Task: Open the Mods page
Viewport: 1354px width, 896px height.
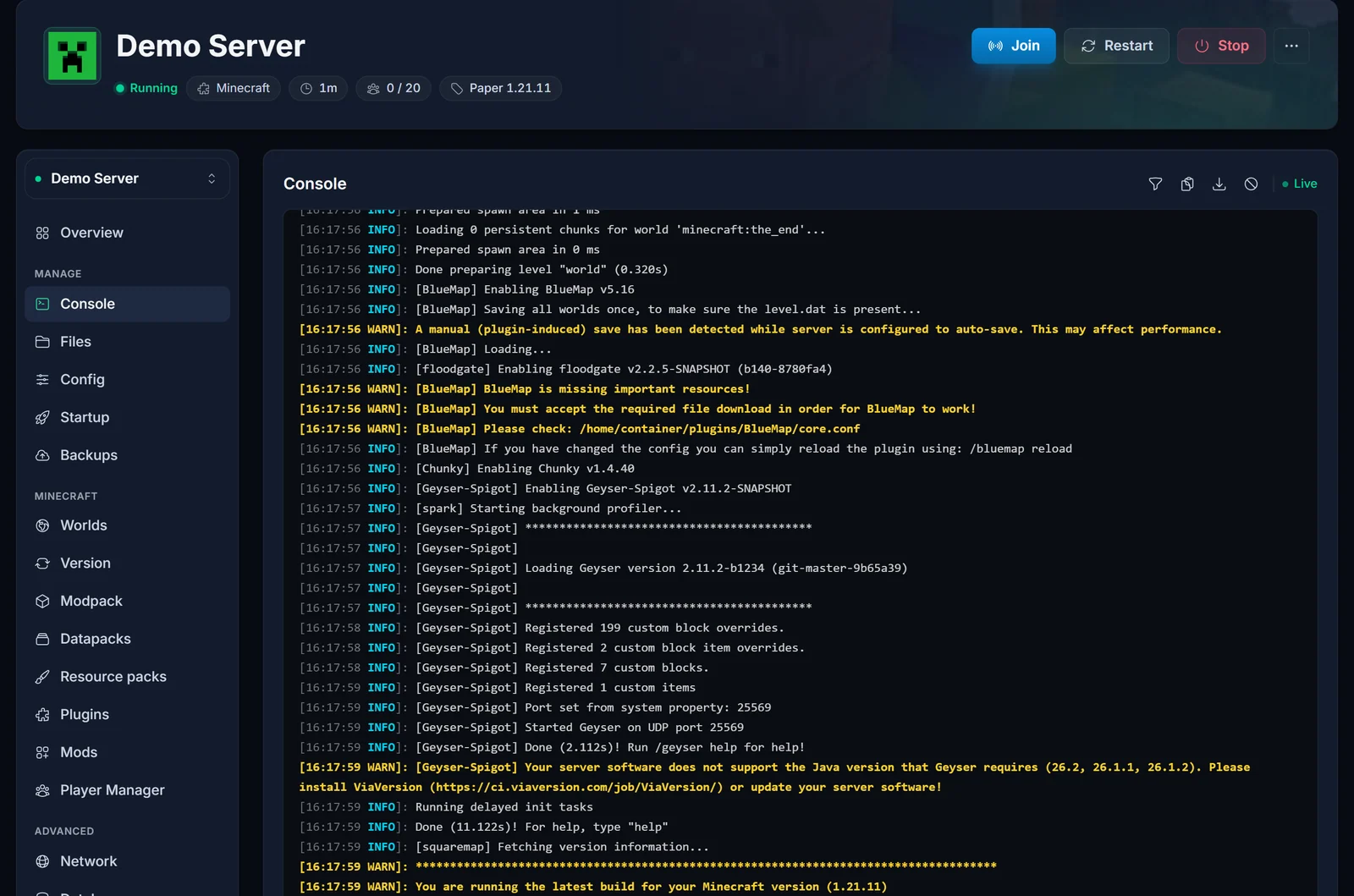Action: pyautogui.click(x=127, y=752)
